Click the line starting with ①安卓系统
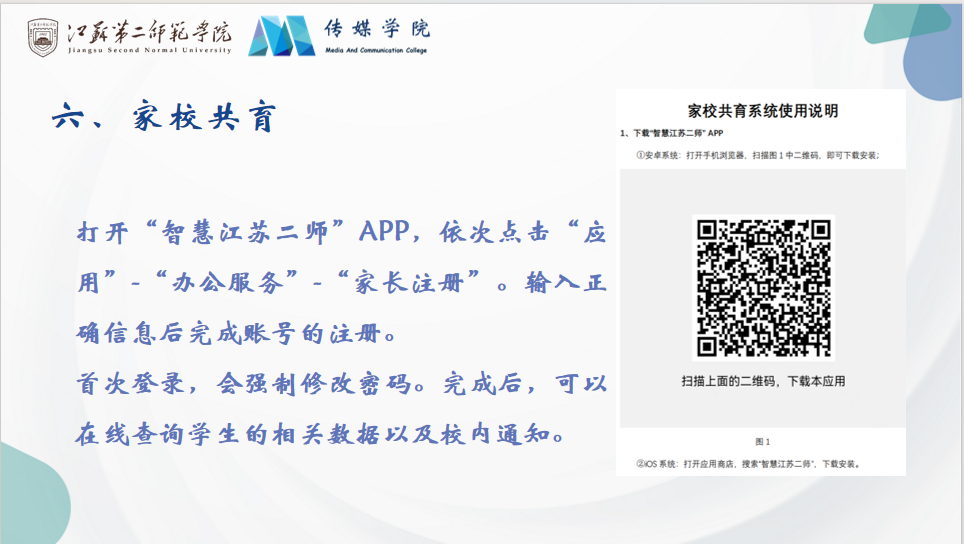964x544 pixels. coord(757,156)
